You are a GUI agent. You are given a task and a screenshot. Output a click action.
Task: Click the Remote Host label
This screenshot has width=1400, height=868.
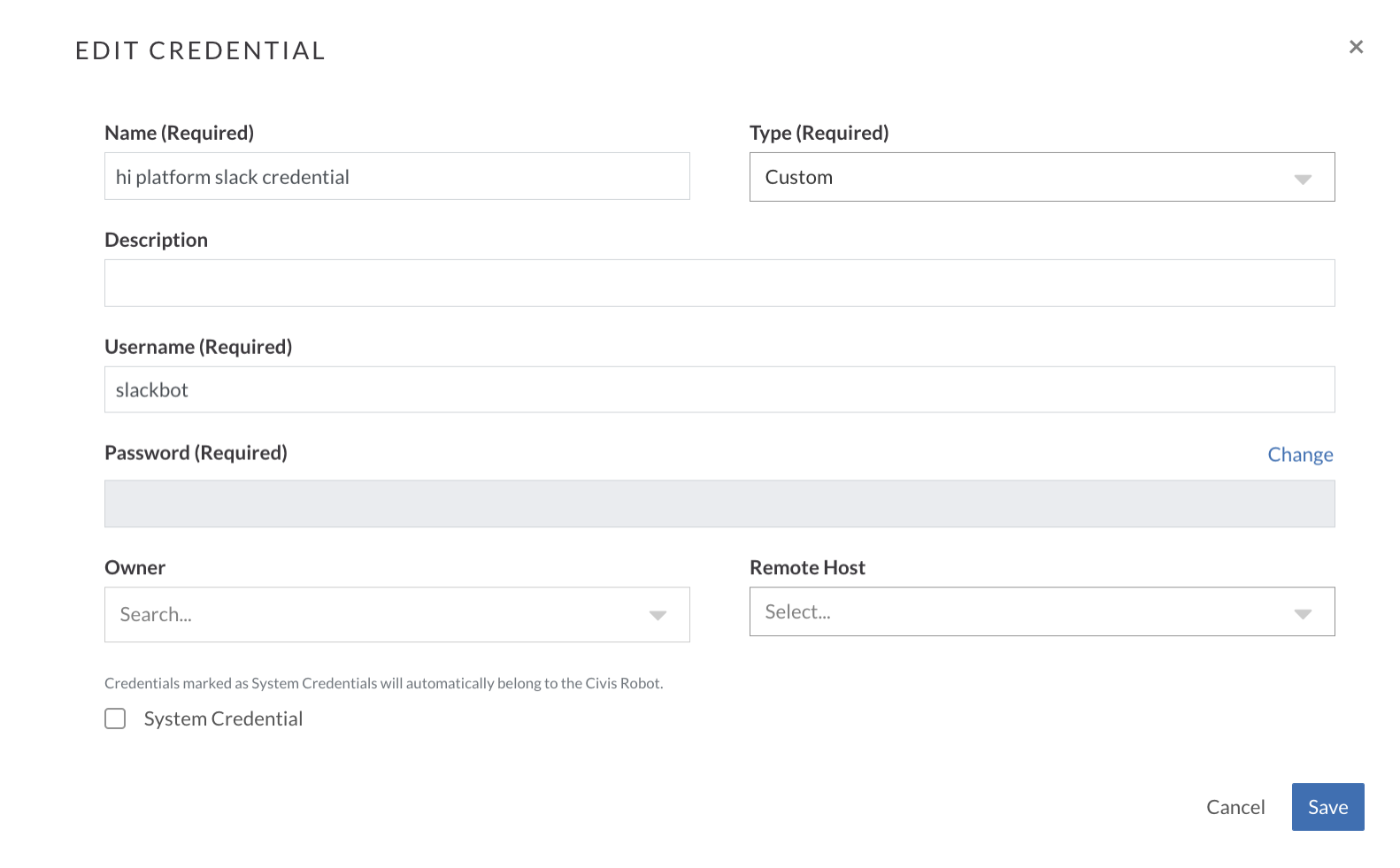807,568
